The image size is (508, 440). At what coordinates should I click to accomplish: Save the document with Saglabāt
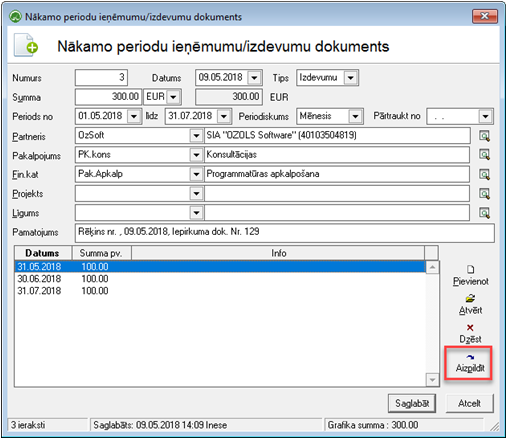click(412, 404)
